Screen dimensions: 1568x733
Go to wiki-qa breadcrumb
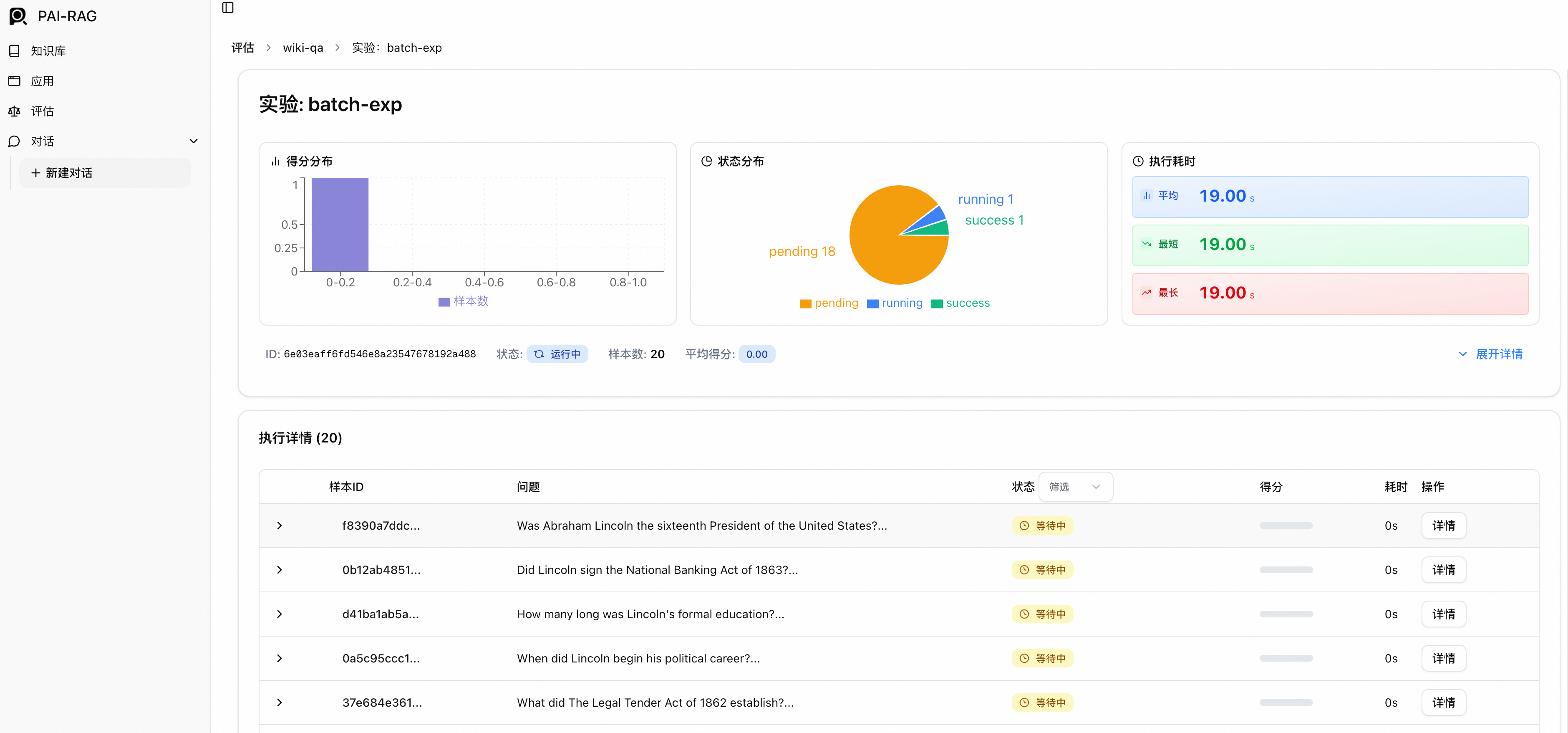[303, 48]
